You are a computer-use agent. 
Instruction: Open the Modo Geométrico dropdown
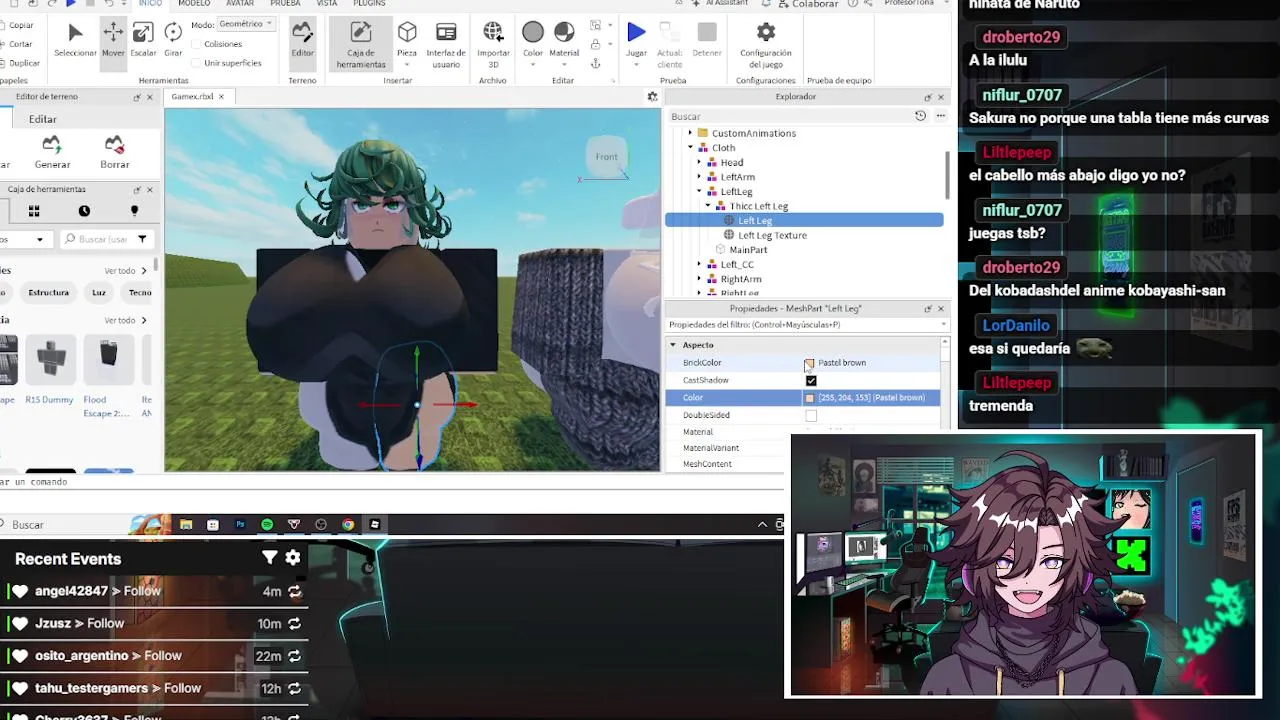(x=246, y=24)
